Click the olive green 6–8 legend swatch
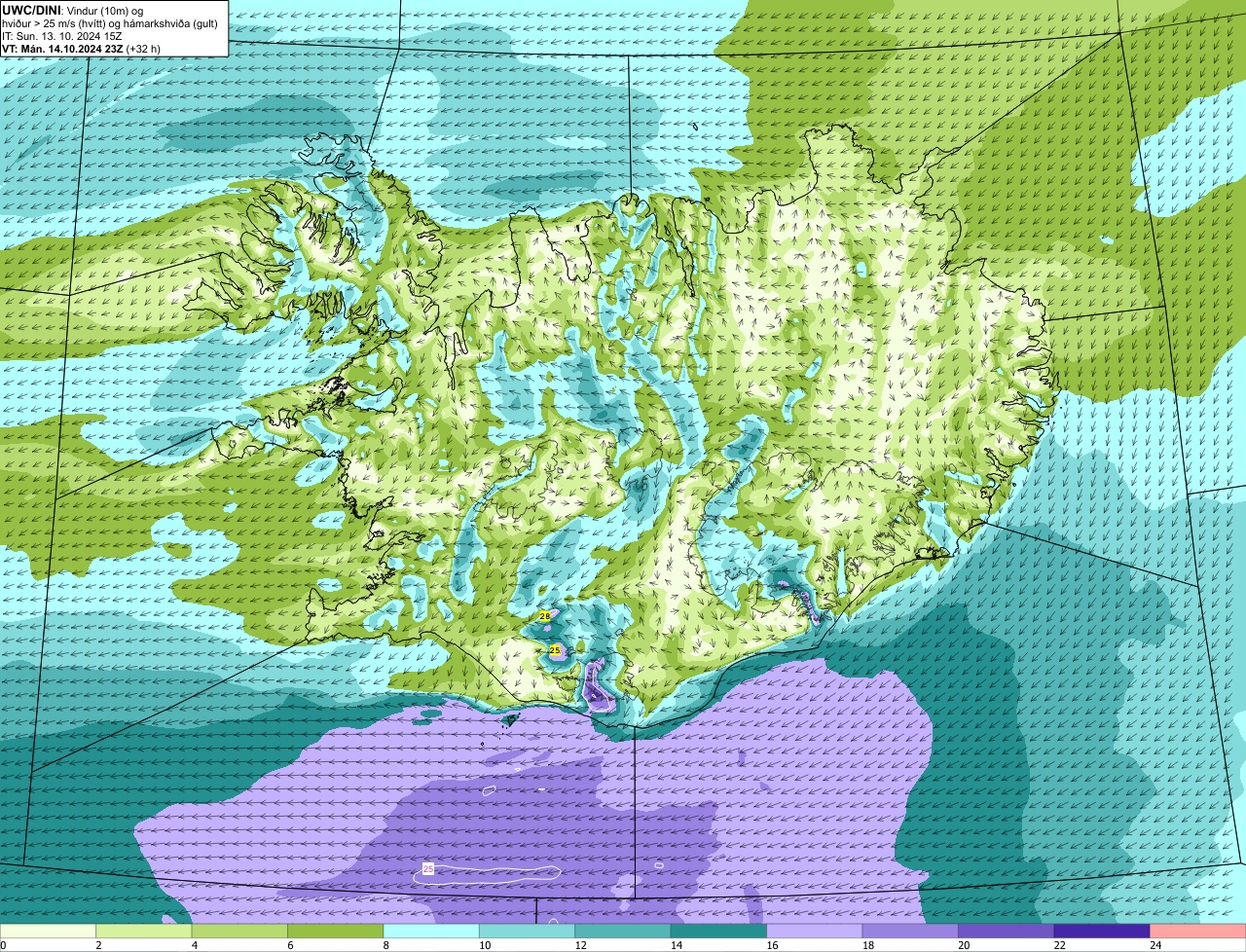Screen dimensions: 1246x952 tap(336, 932)
